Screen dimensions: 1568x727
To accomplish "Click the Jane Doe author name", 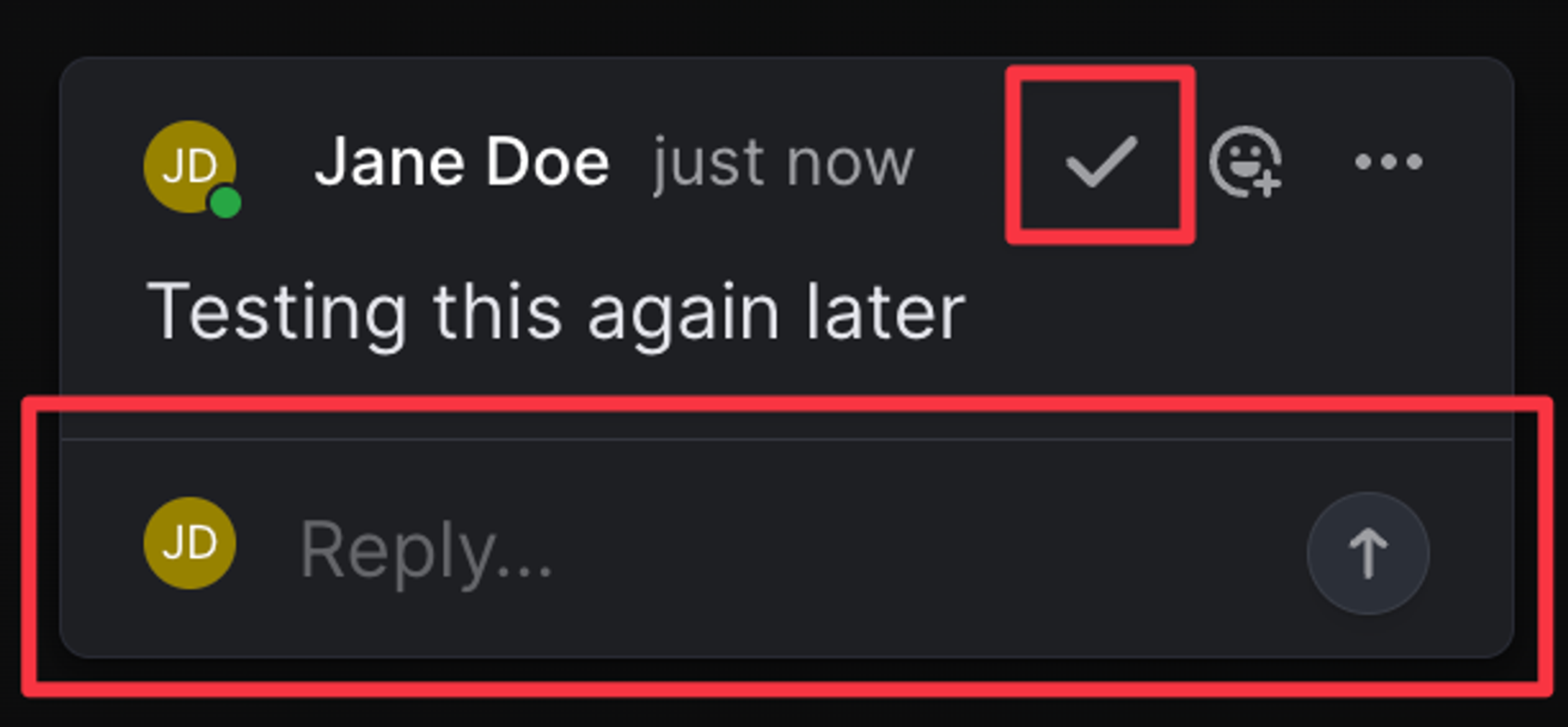I will coord(462,162).
